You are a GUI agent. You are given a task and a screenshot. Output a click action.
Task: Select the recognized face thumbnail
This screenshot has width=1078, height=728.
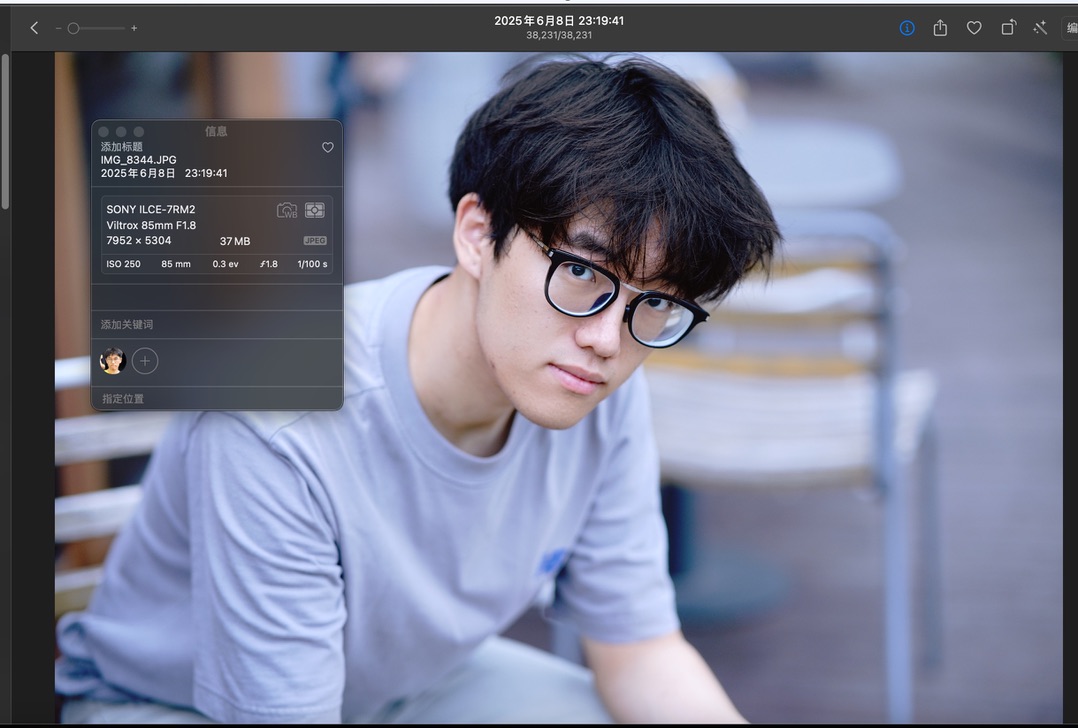coord(113,361)
